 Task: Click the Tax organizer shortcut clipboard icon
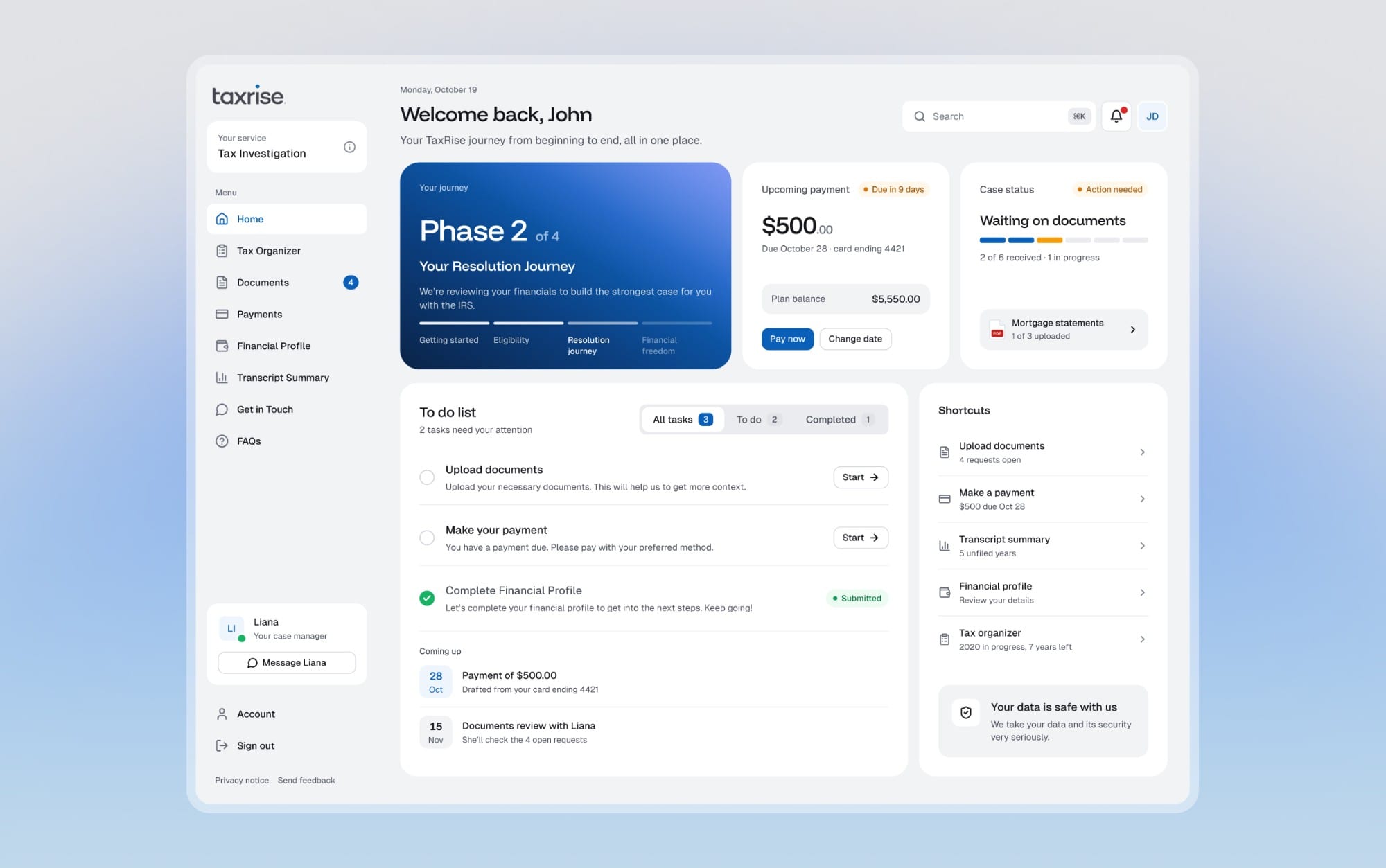(x=944, y=639)
